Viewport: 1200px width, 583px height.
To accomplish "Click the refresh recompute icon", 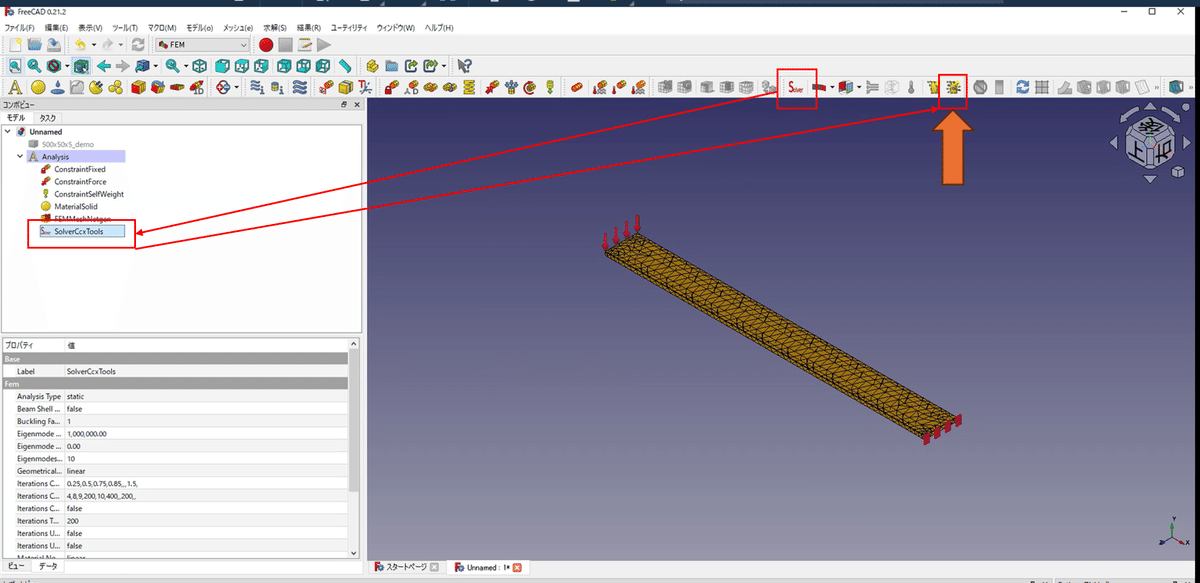I will 138,45.
